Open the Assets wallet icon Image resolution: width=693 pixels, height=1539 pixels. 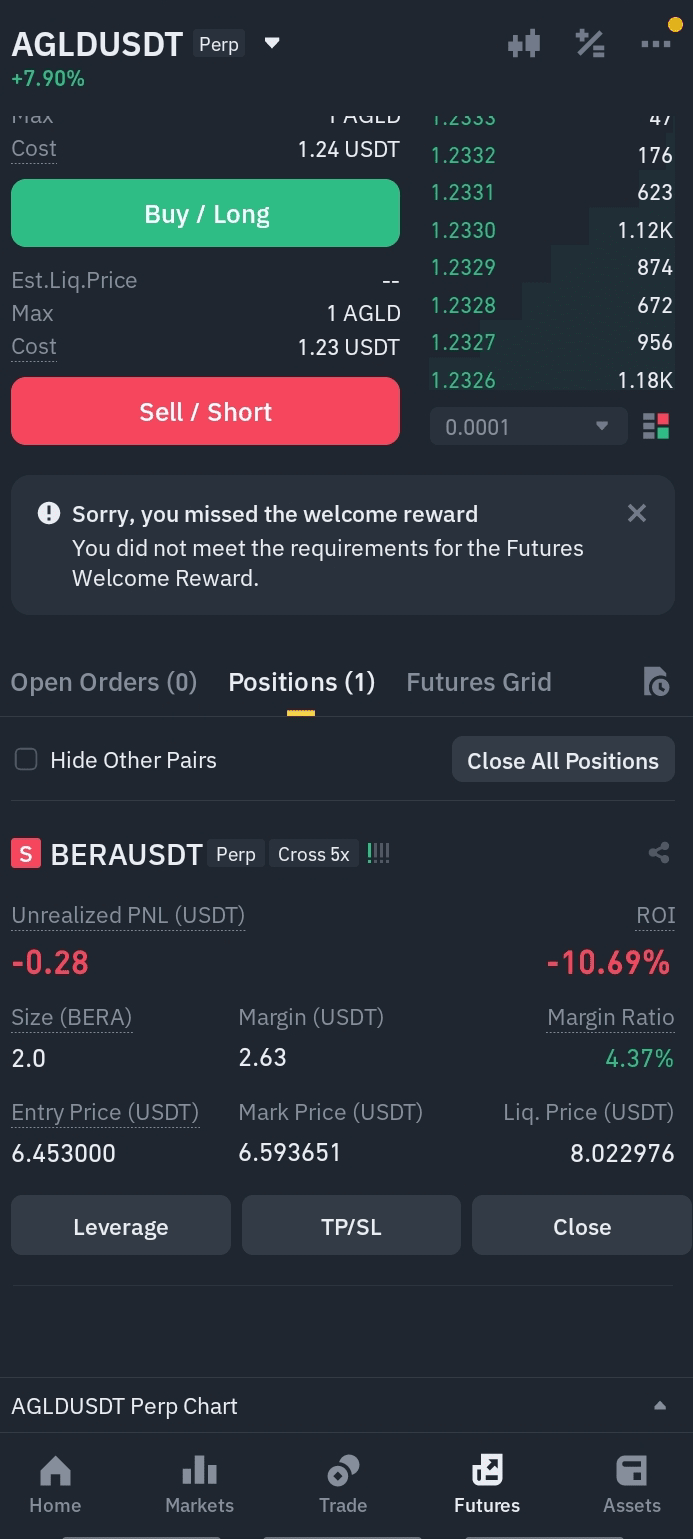632,1470
